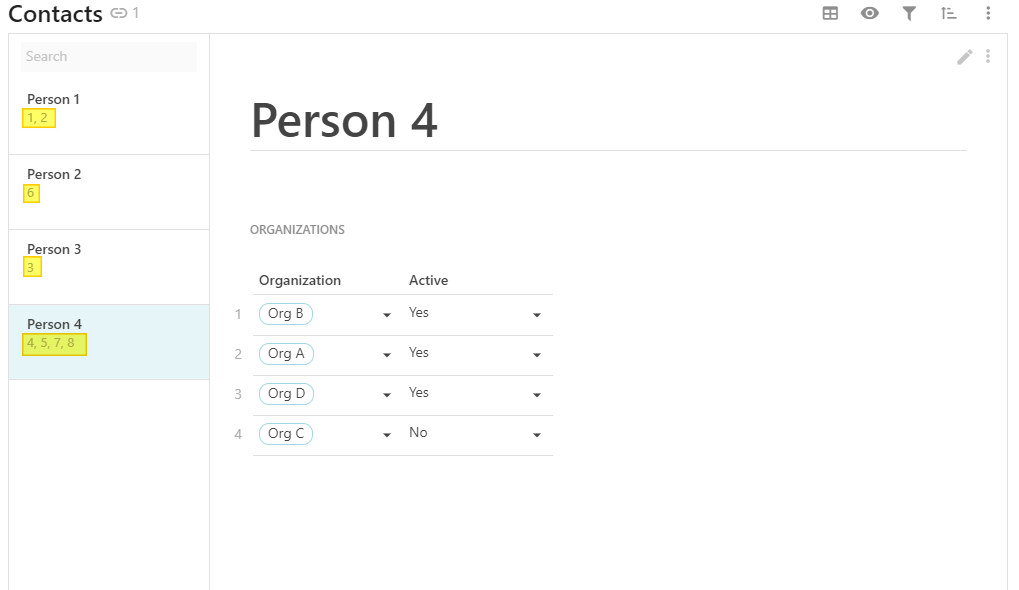This screenshot has width=1019, height=590.
Task: Click the Active column header
Action: [428, 280]
